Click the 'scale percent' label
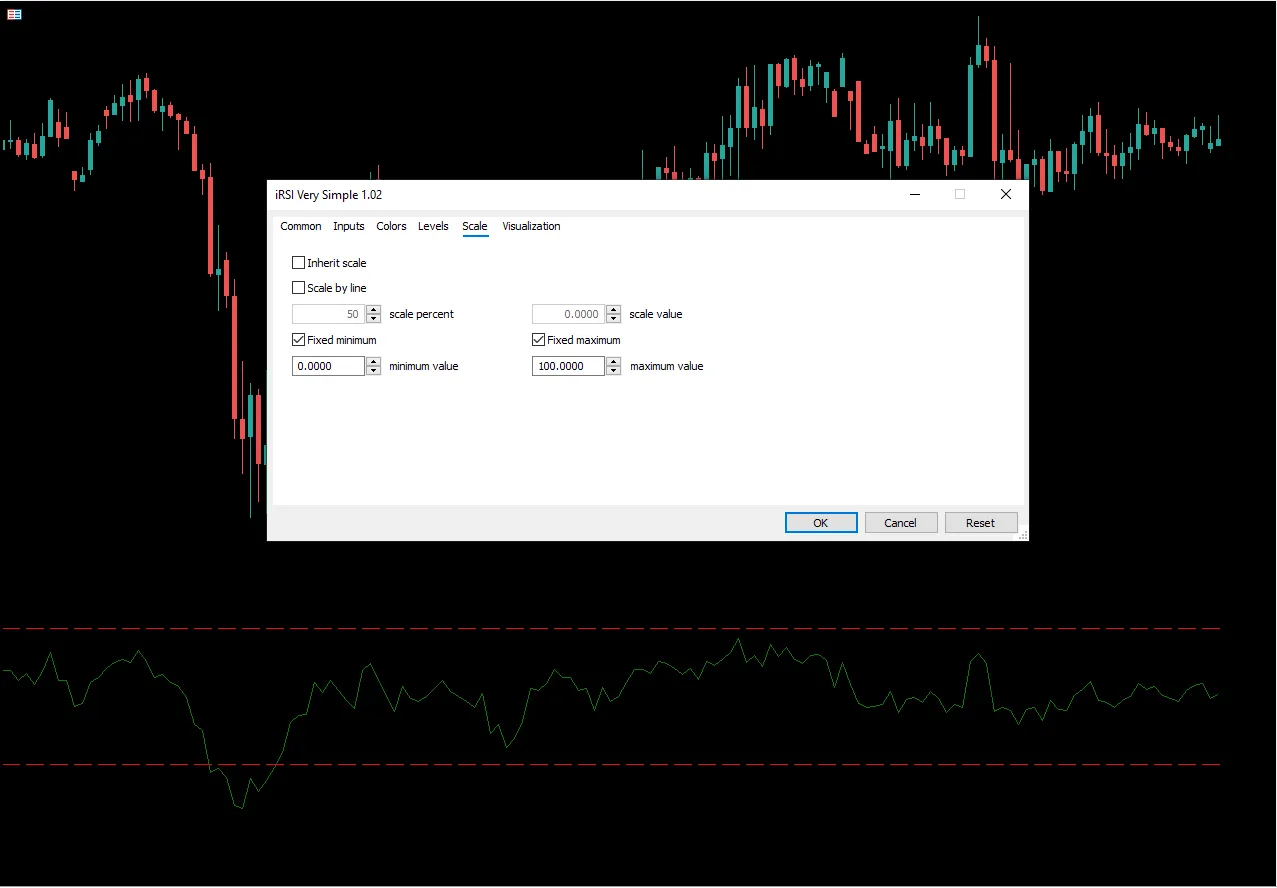The width and height of the screenshot is (1277, 888). (421, 314)
